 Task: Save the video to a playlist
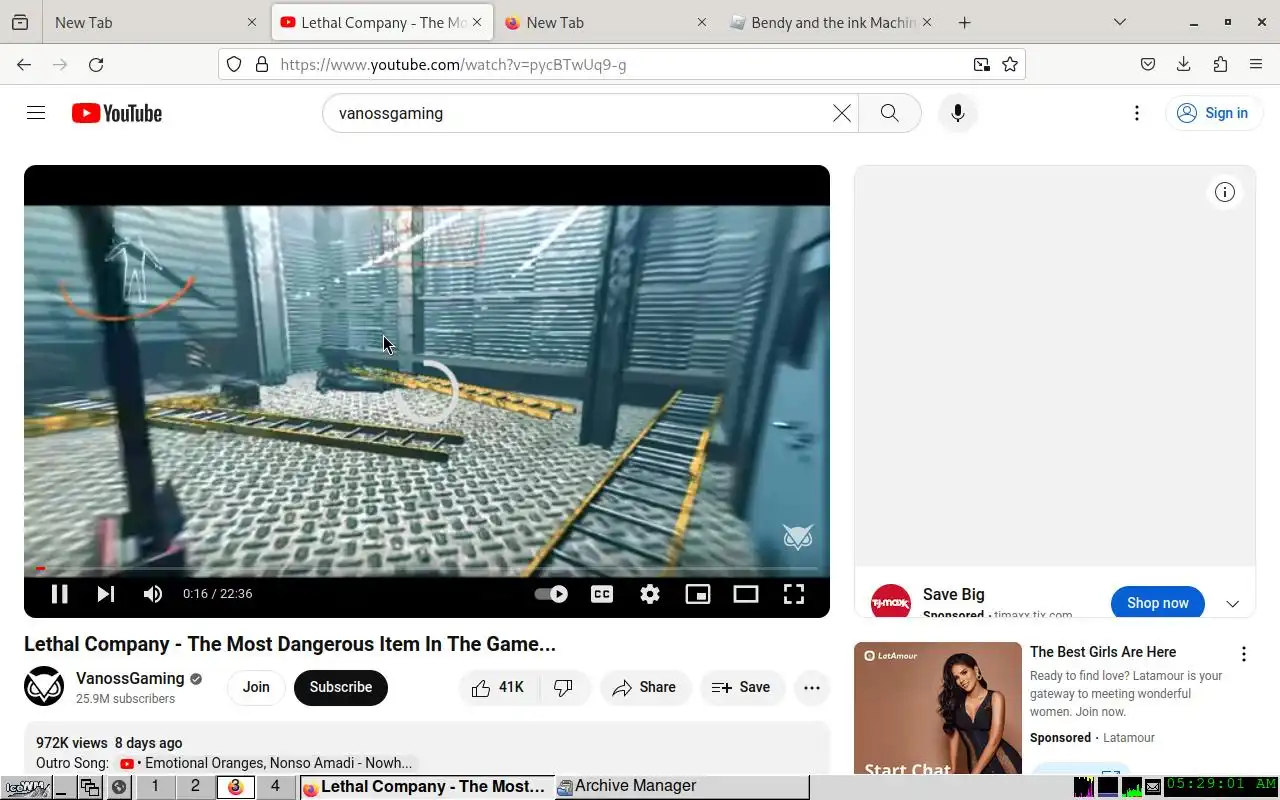741,687
